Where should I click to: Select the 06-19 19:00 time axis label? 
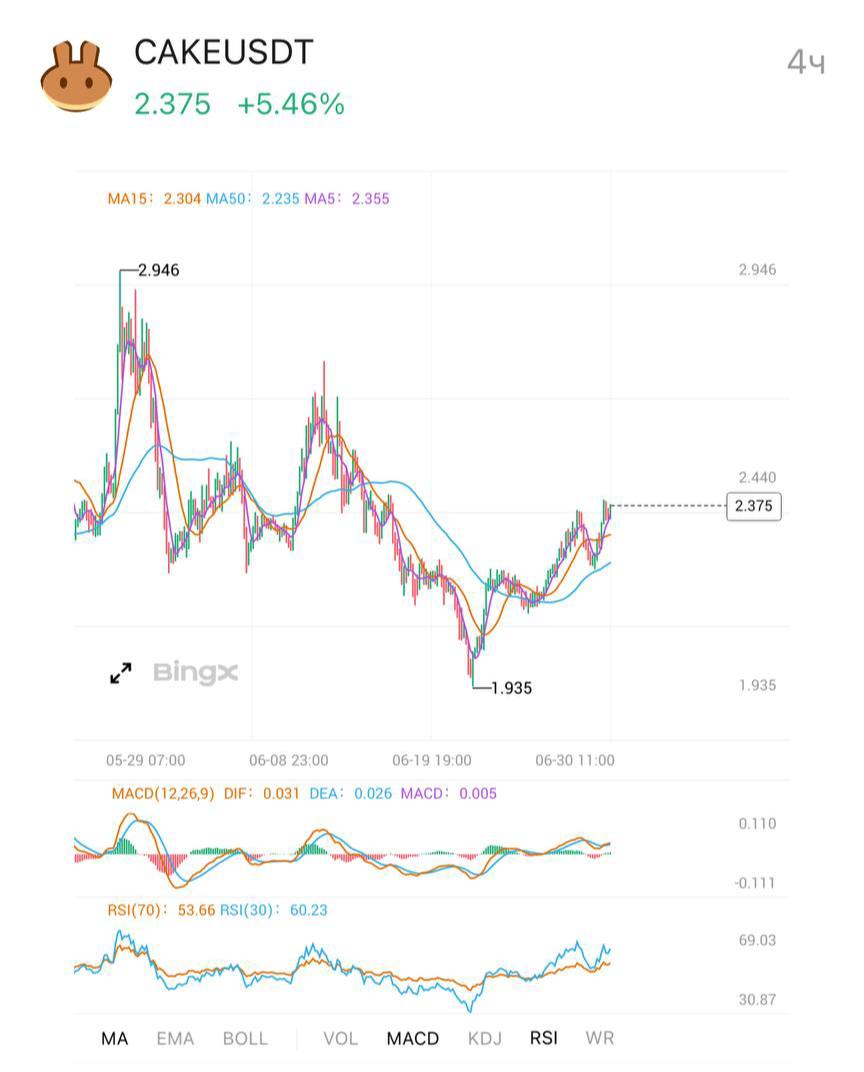point(432,760)
